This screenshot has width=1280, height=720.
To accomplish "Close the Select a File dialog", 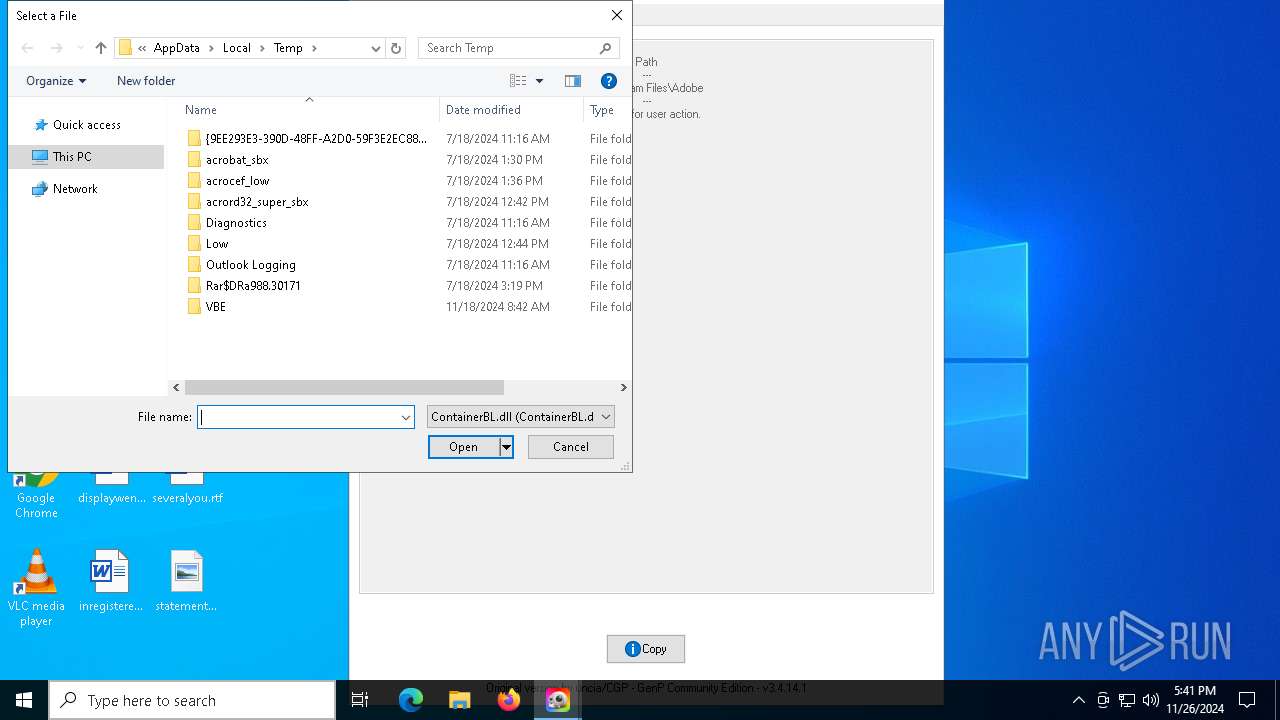I will point(617,15).
